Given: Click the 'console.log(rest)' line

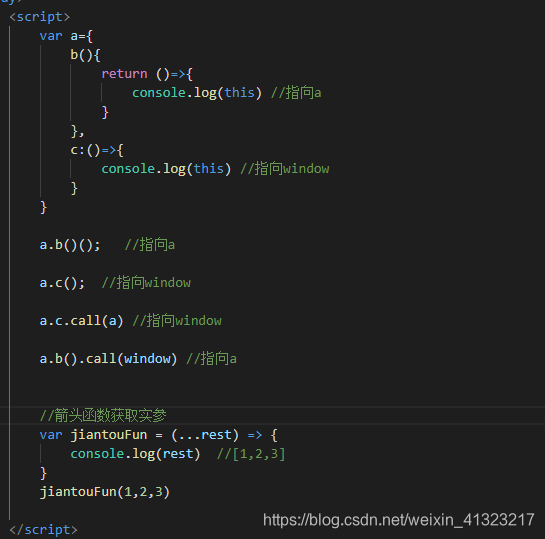Looking at the screenshot, I should click(x=135, y=454).
